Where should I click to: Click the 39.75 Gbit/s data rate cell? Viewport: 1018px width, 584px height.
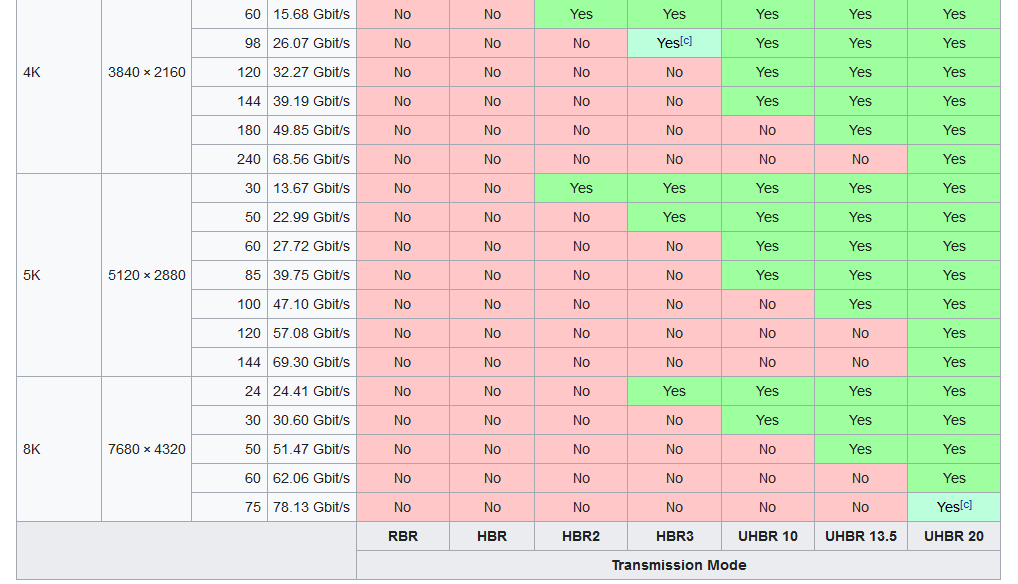(312, 275)
